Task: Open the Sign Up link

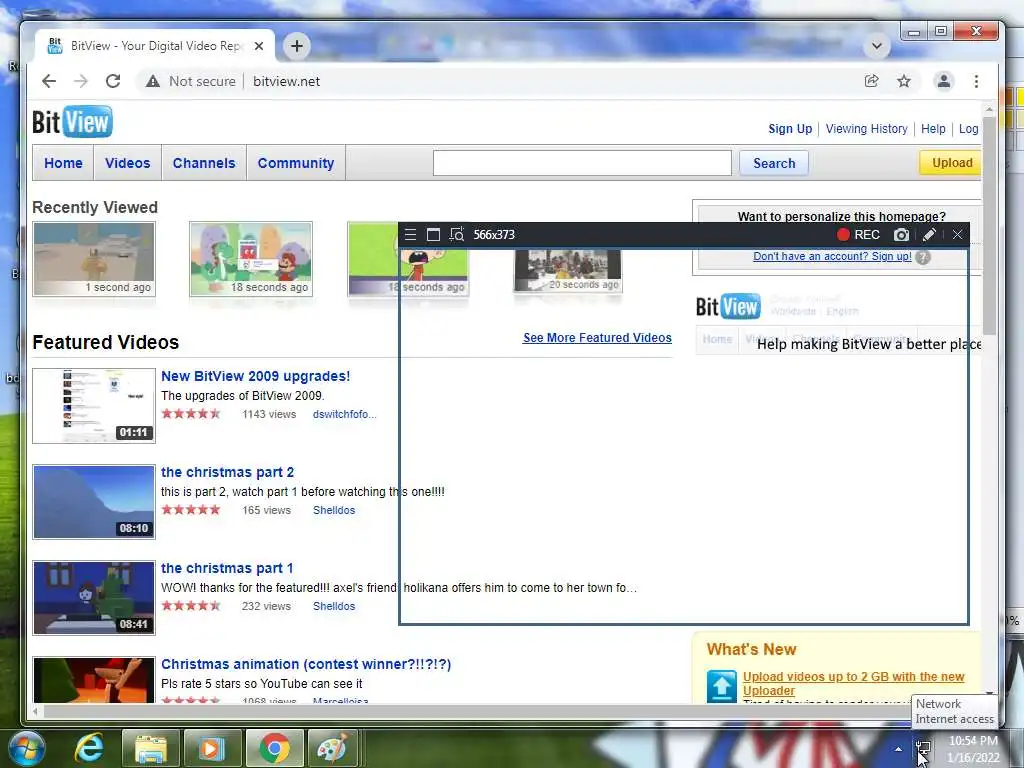Action: (790, 129)
